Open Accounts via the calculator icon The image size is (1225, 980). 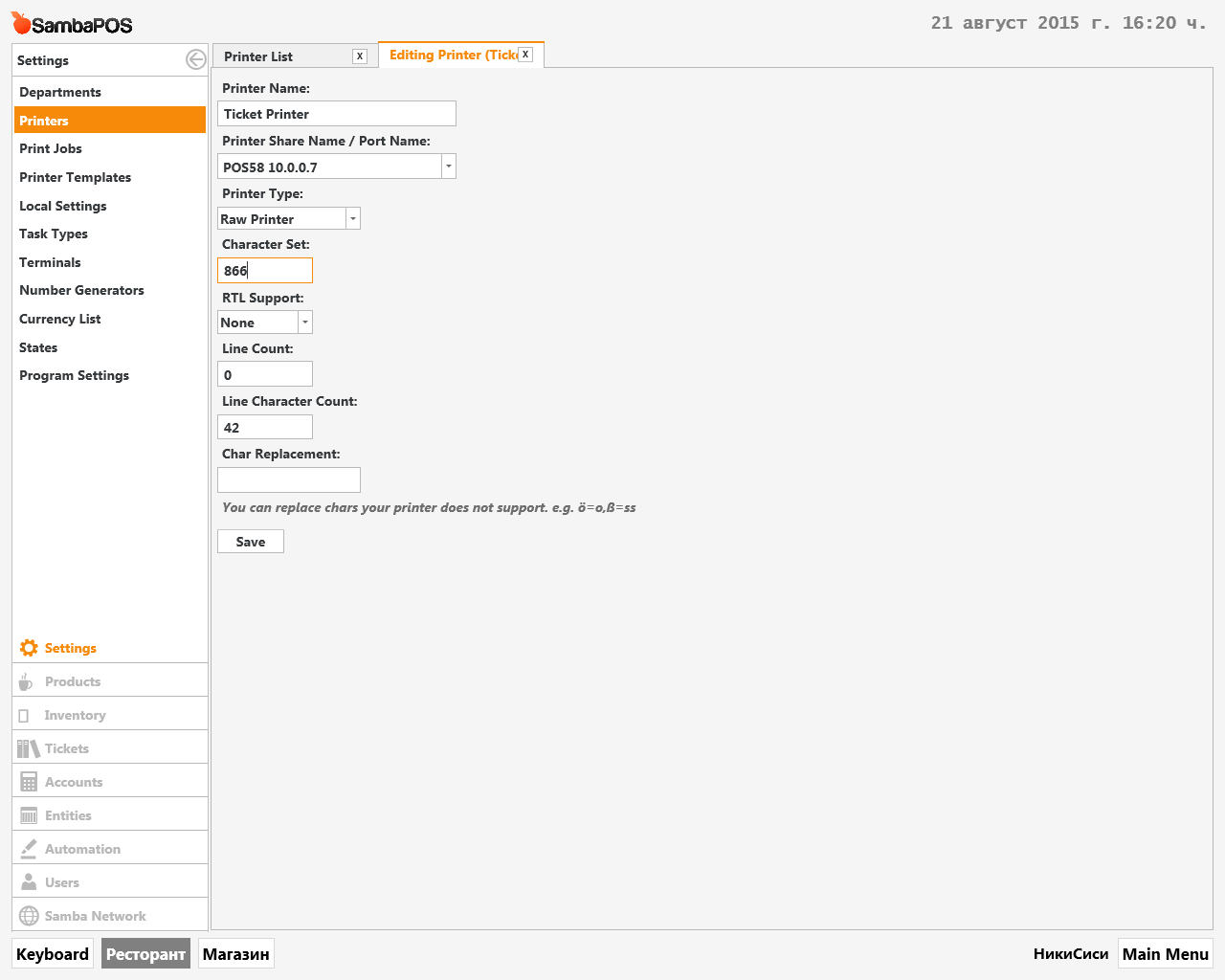pos(29,782)
